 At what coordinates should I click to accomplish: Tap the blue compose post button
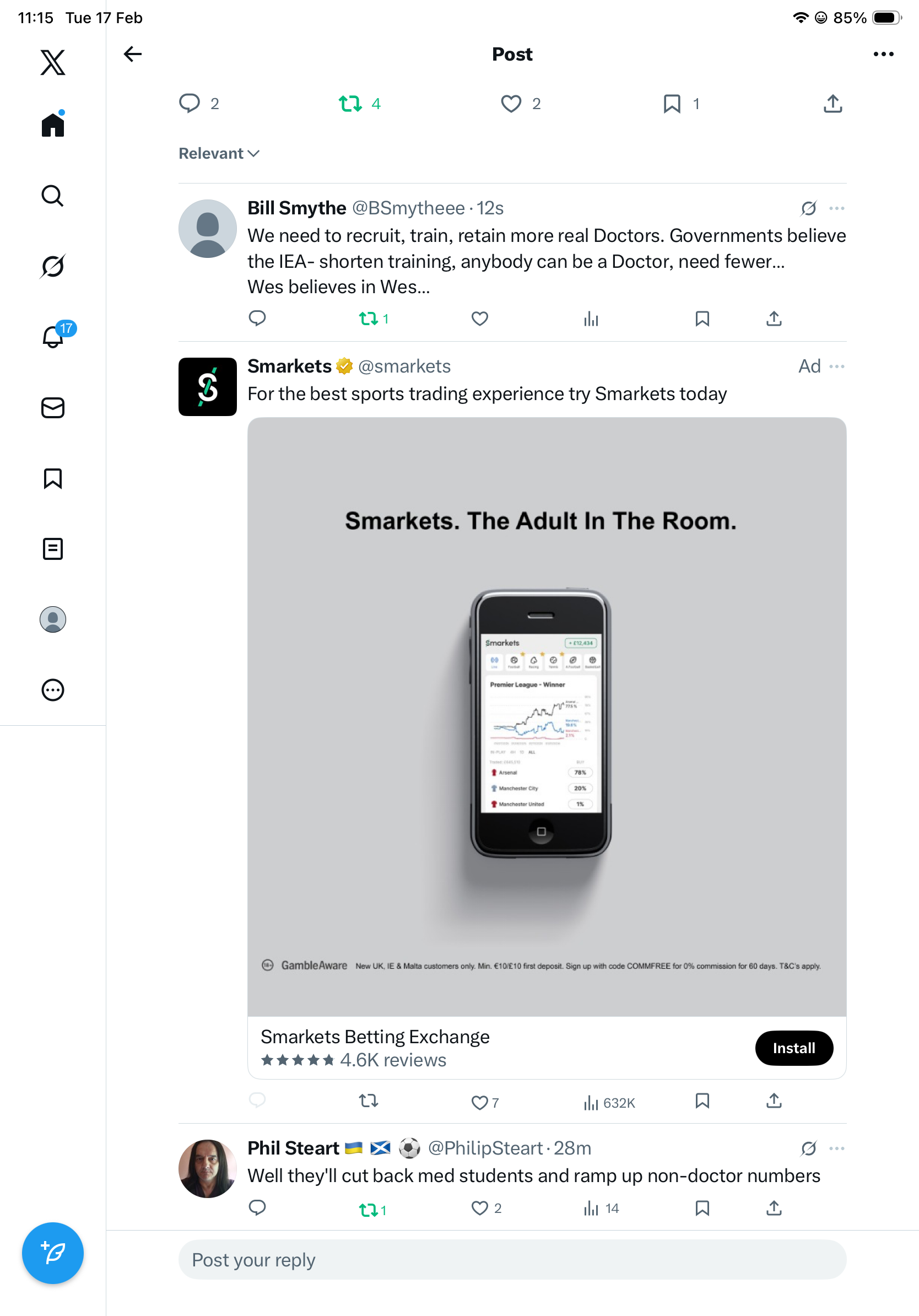click(53, 1253)
